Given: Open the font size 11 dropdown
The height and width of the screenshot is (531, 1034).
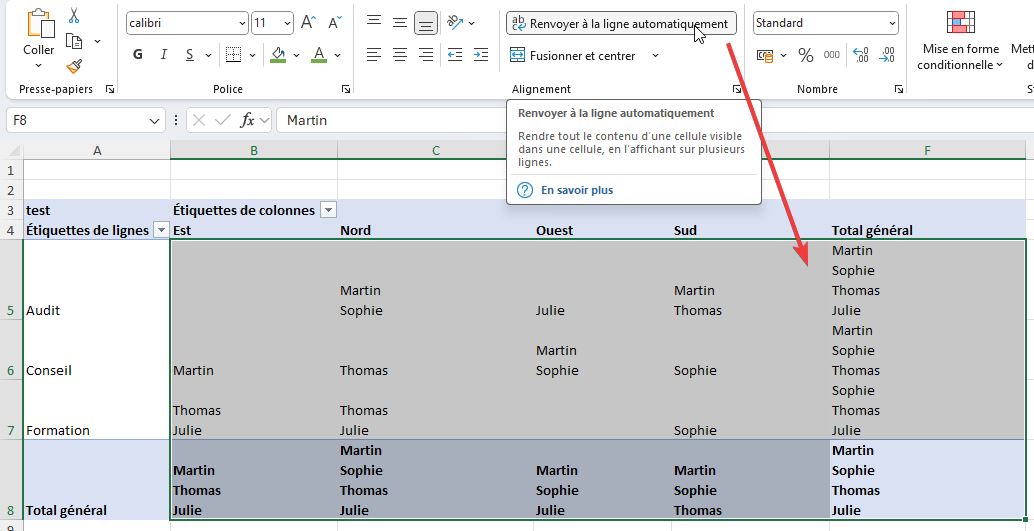Looking at the screenshot, I should coord(287,23).
